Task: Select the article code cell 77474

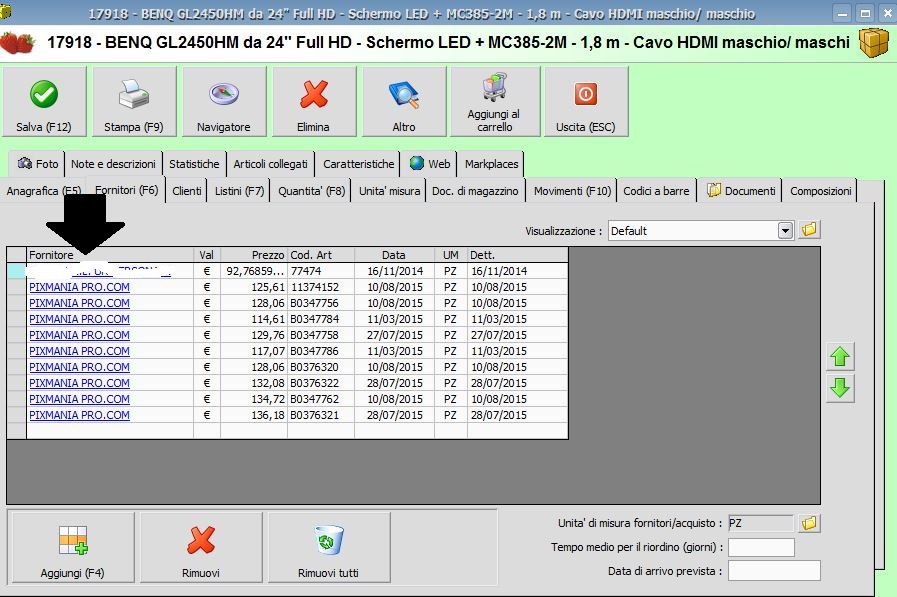Action: click(x=321, y=271)
